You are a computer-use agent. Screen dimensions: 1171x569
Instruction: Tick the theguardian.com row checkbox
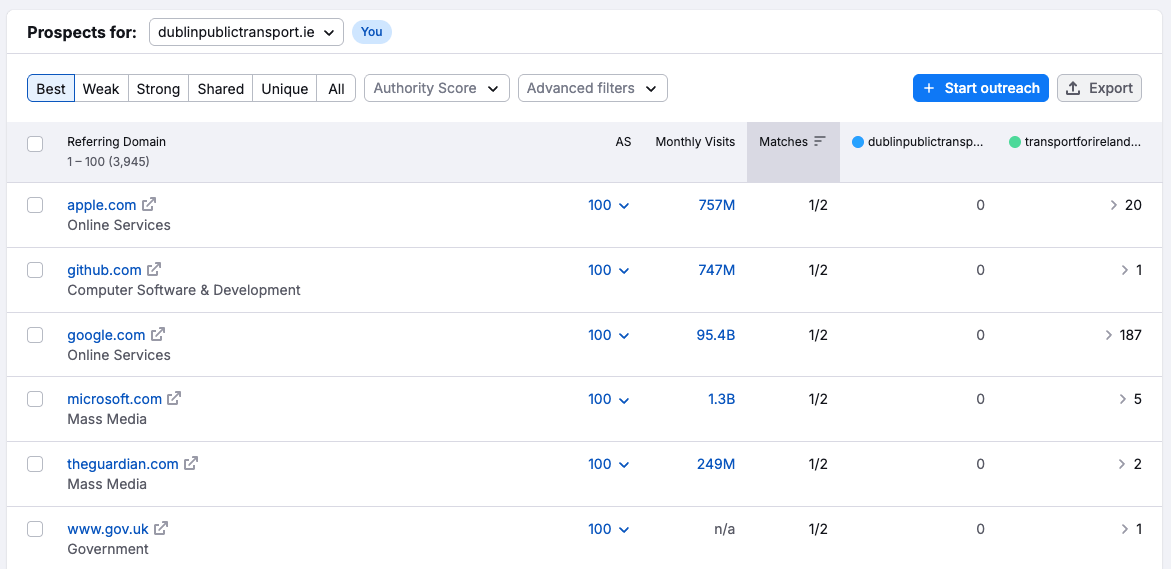[x=35, y=464]
